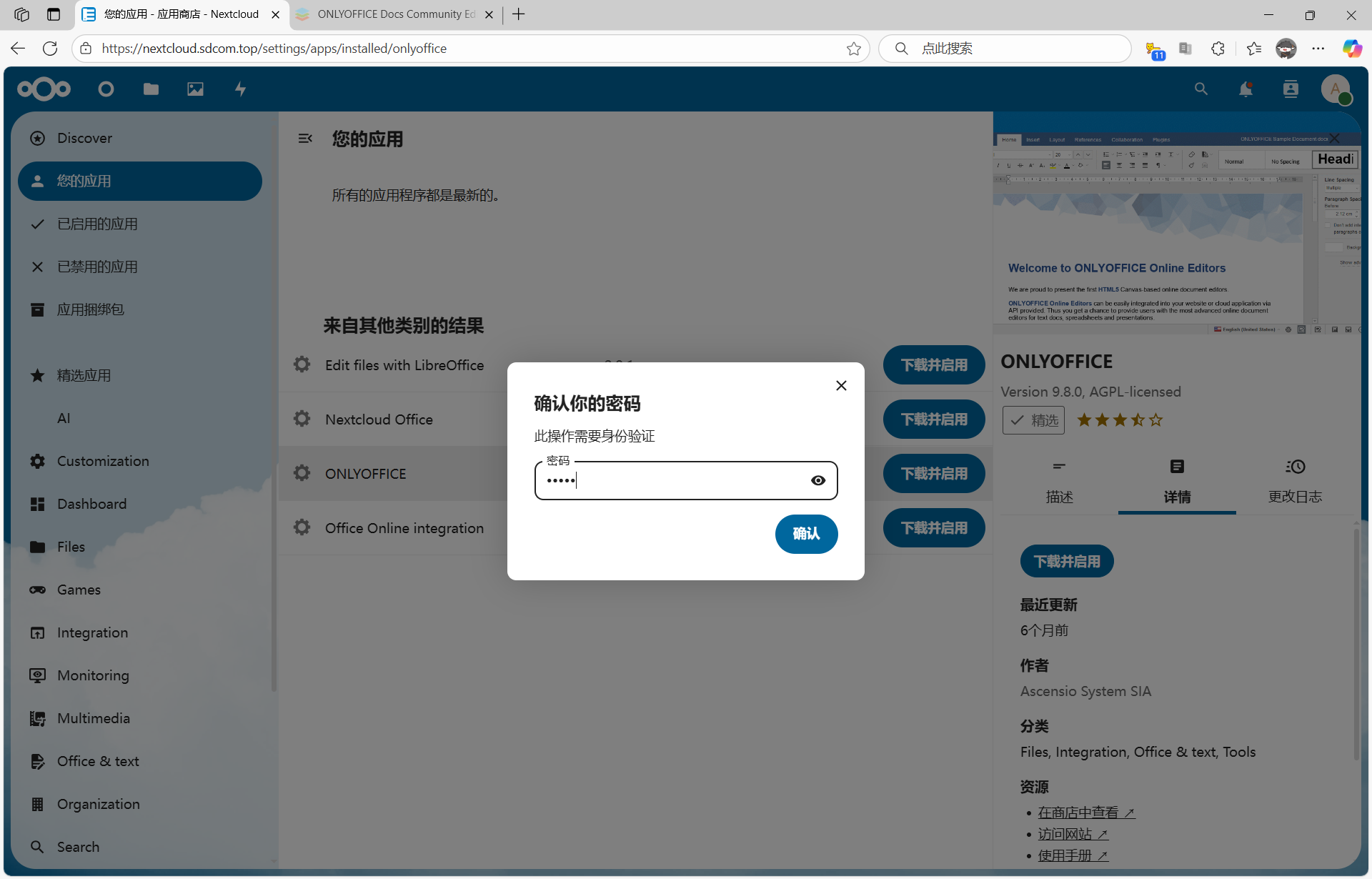This screenshot has width=1372, height=879.
Task: Open Nextcloud Files folder icon in header
Action: (151, 89)
